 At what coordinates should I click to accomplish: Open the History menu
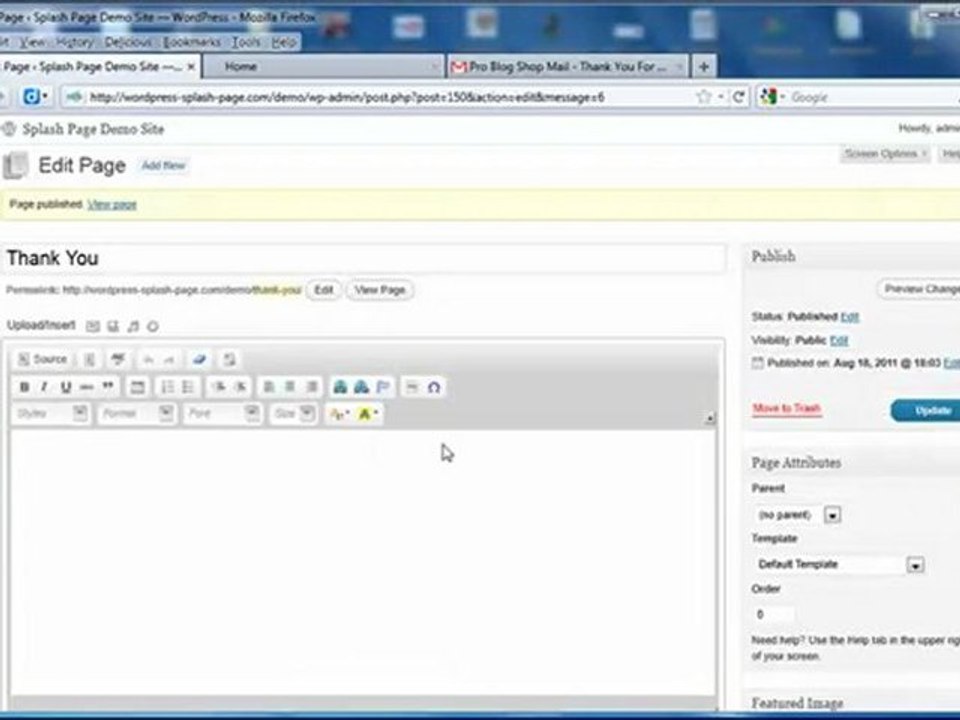click(x=75, y=42)
